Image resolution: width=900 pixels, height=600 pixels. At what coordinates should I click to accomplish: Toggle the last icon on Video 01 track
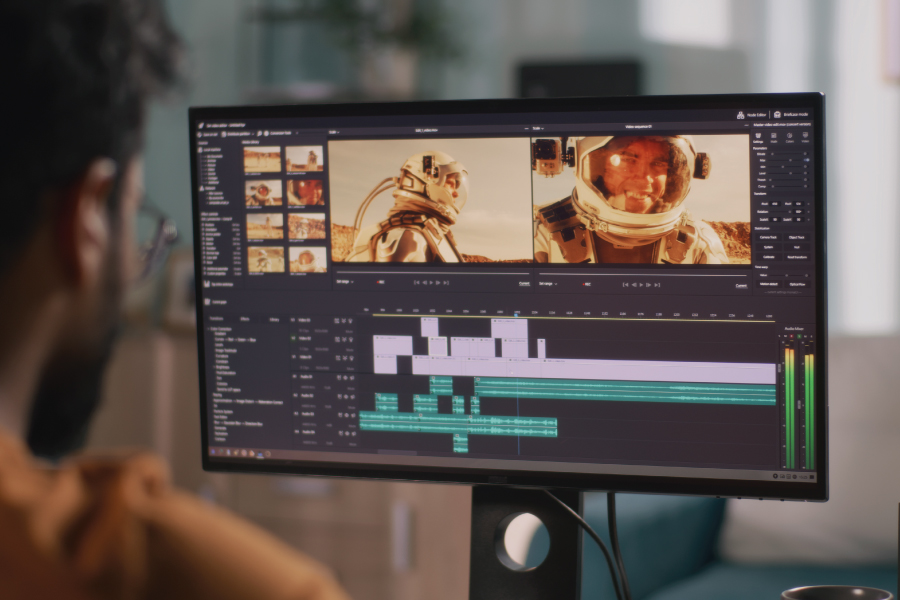point(351,358)
